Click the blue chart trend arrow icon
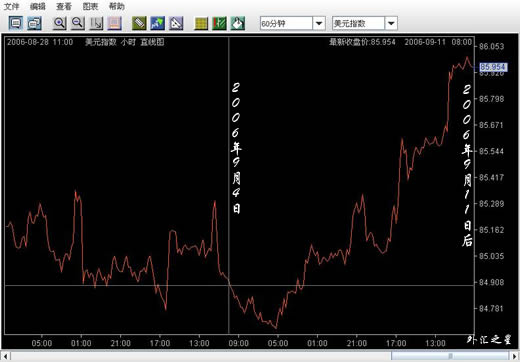 (157, 23)
